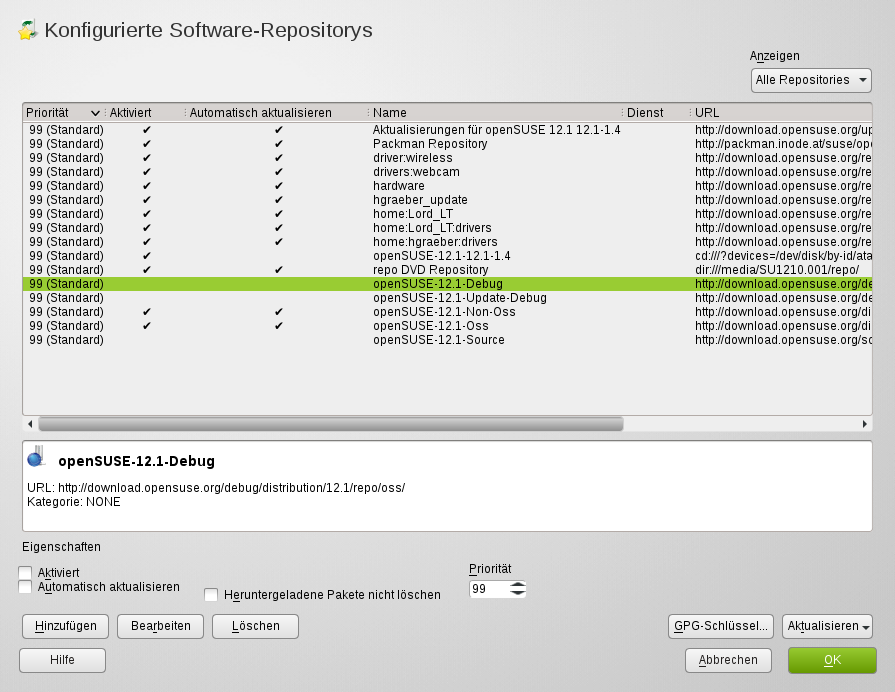Click the repository globe icon beside openSUSE-12.1-Debug
895x692 pixels.
tap(36, 457)
